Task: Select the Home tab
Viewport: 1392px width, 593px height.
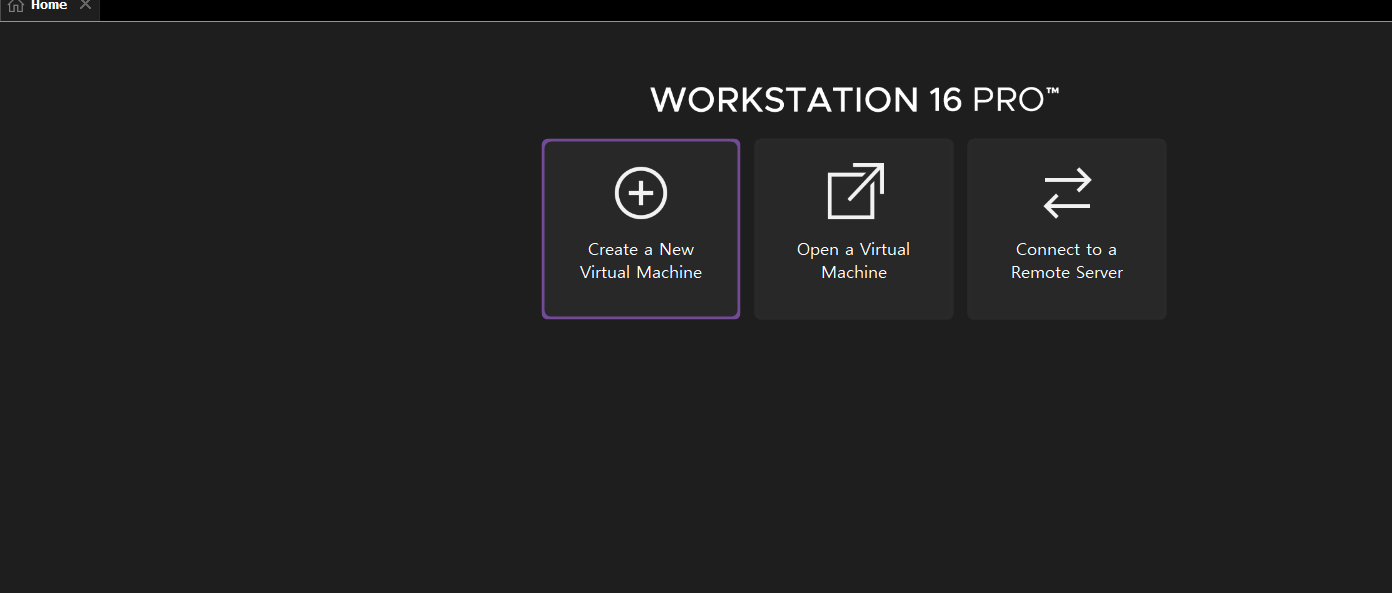Action: [x=49, y=8]
